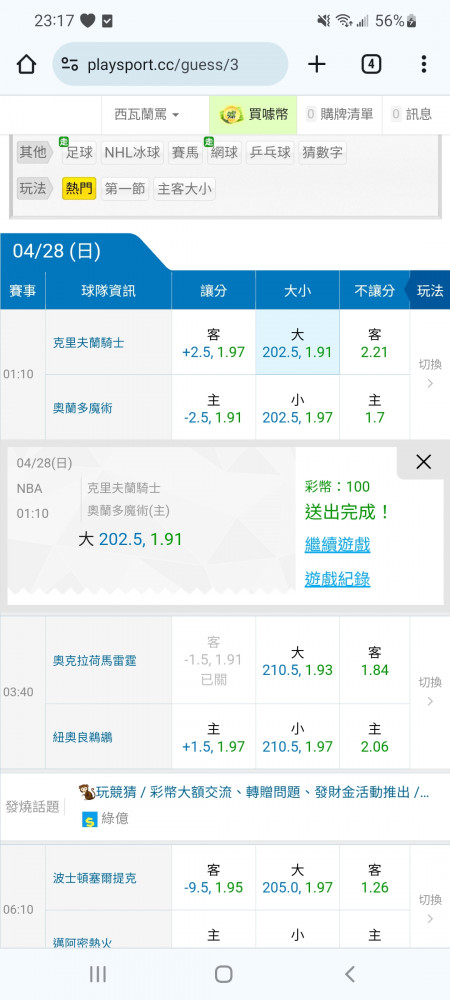This screenshot has width=450, height=1000.
Task: Tap the site settings icon in the address bar
Action: 70,64
